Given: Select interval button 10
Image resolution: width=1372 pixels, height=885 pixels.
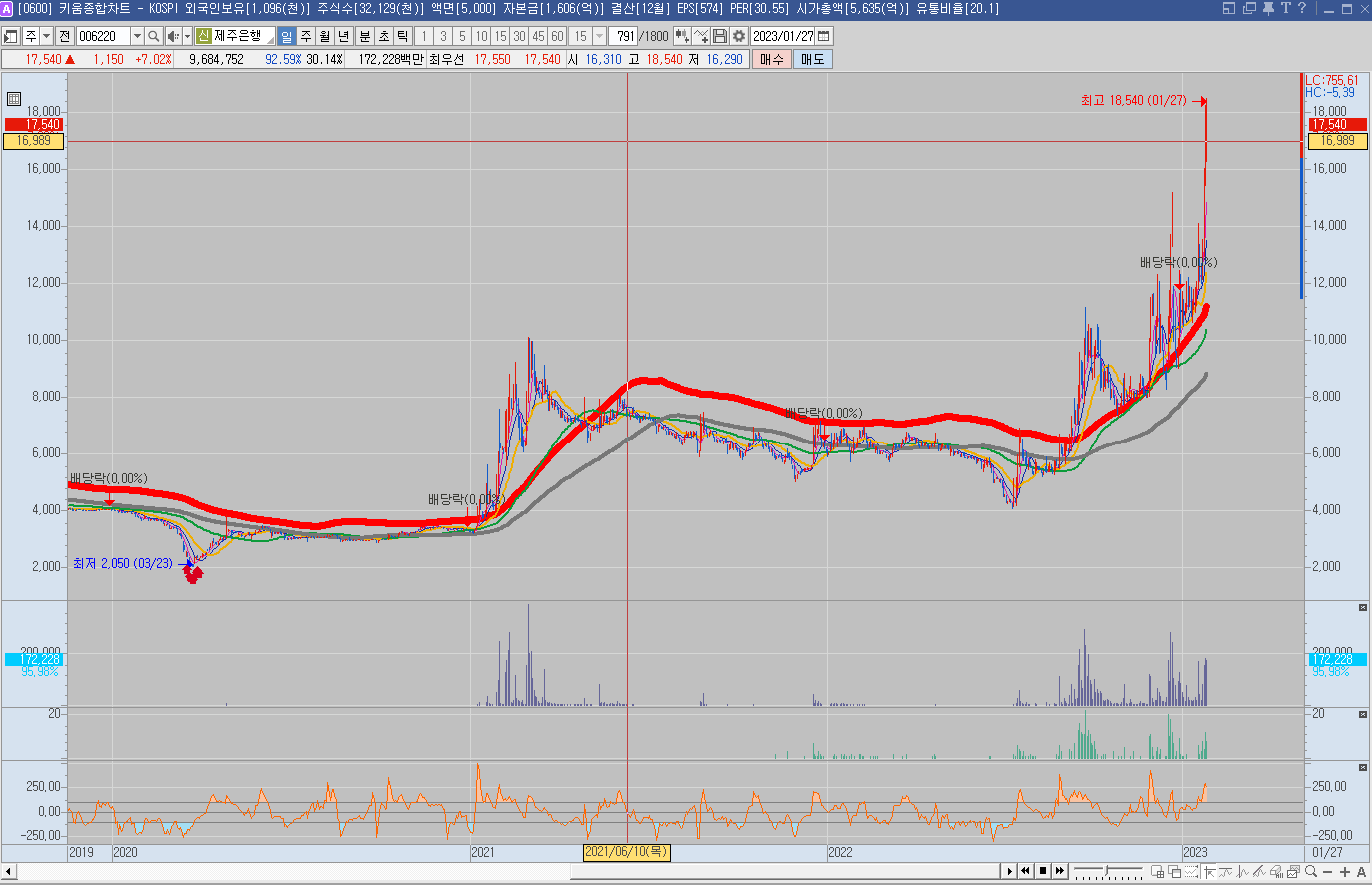Looking at the screenshot, I should pyautogui.click(x=481, y=36).
